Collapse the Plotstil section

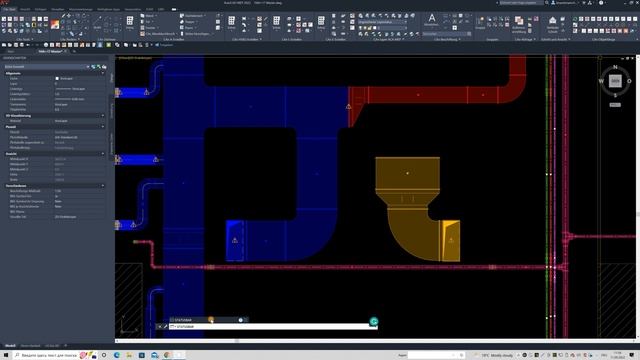[x=102, y=127]
